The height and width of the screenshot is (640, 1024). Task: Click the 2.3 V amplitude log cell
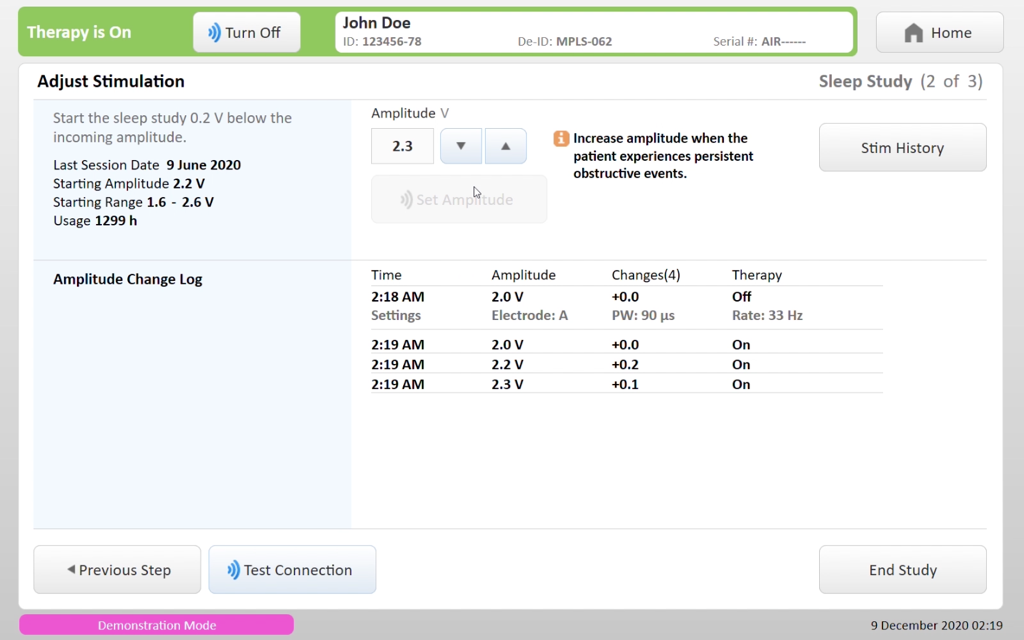coord(507,384)
